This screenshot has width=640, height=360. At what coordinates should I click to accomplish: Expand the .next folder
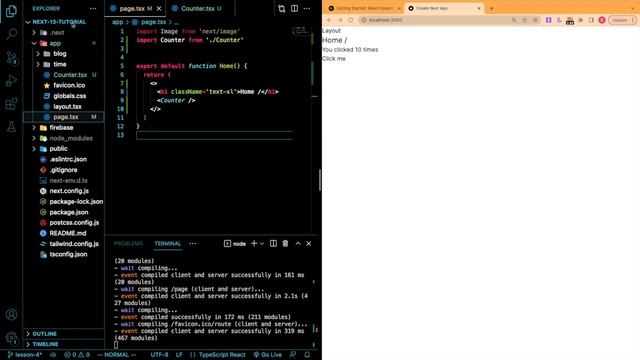34,32
